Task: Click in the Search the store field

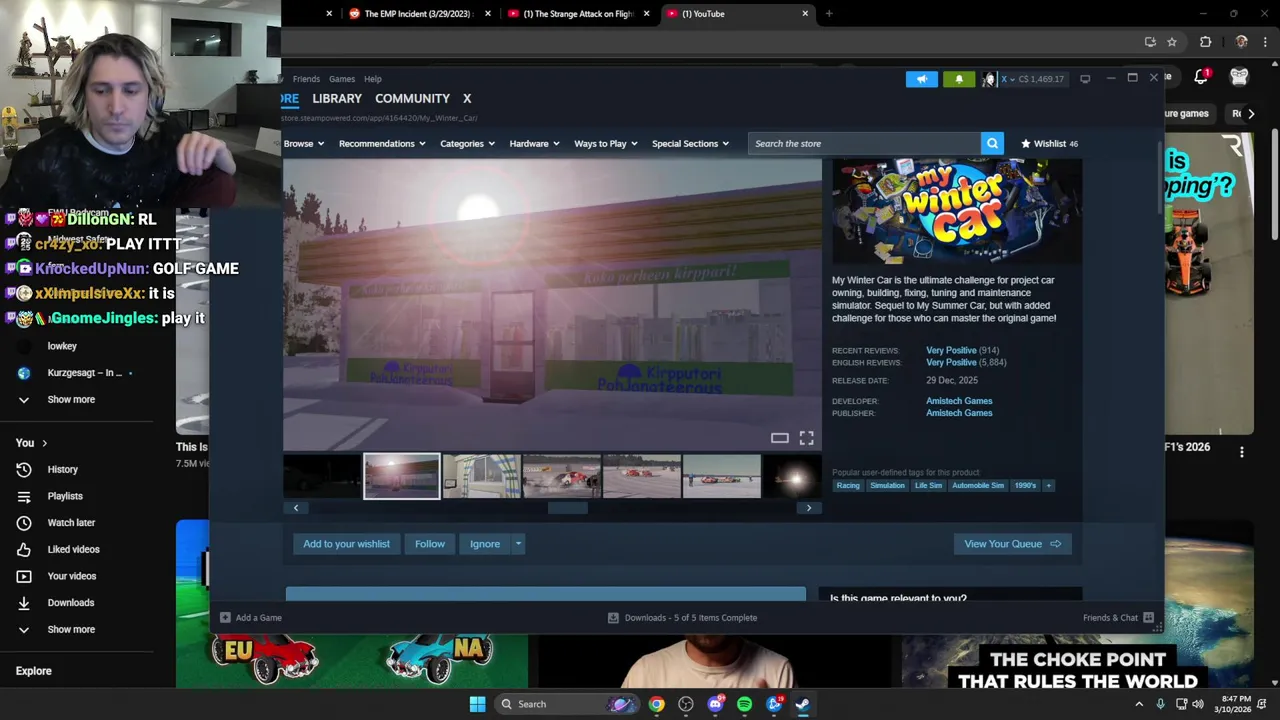Action: tap(865, 144)
